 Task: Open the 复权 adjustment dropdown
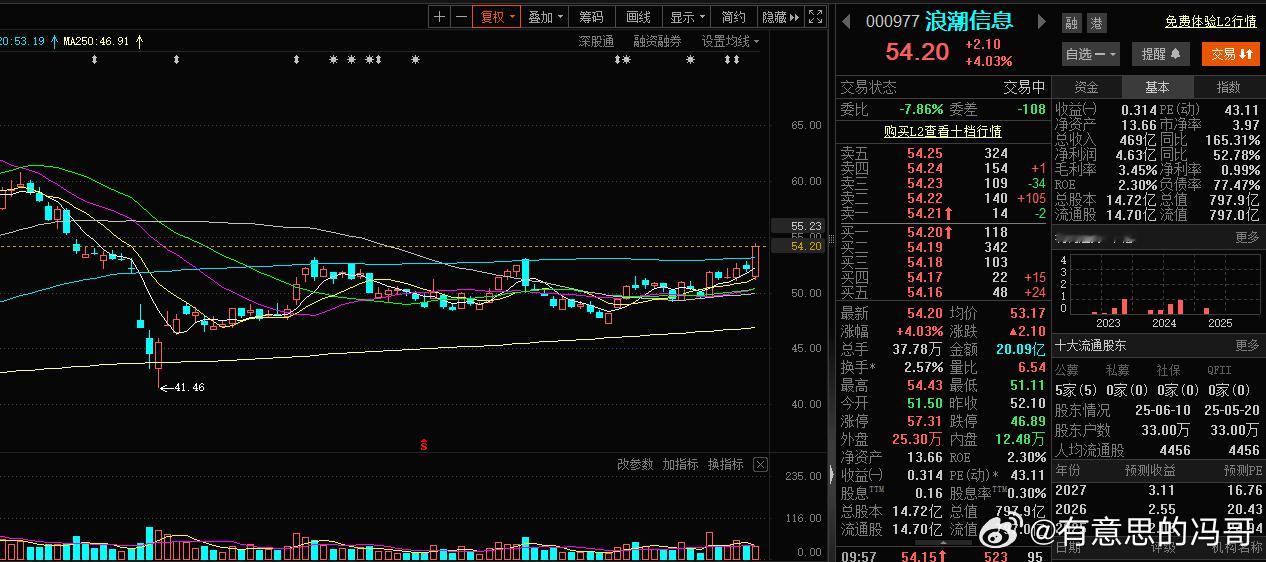497,17
